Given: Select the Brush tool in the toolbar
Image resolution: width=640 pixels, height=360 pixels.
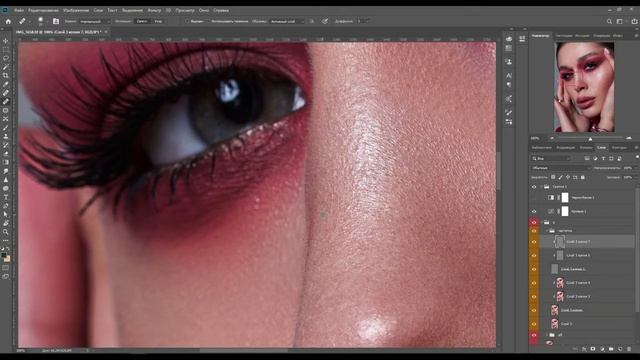Looking at the screenshot, I should [6, 128].
